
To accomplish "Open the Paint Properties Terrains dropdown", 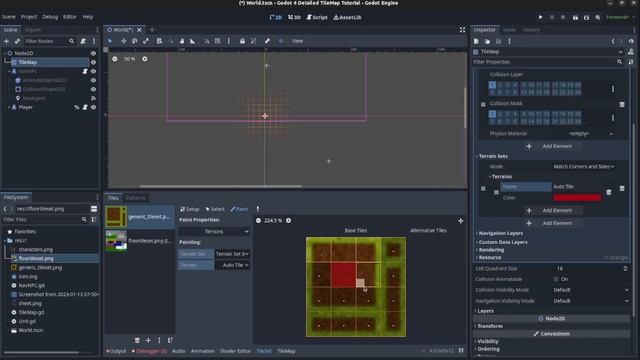I will 214,231.
